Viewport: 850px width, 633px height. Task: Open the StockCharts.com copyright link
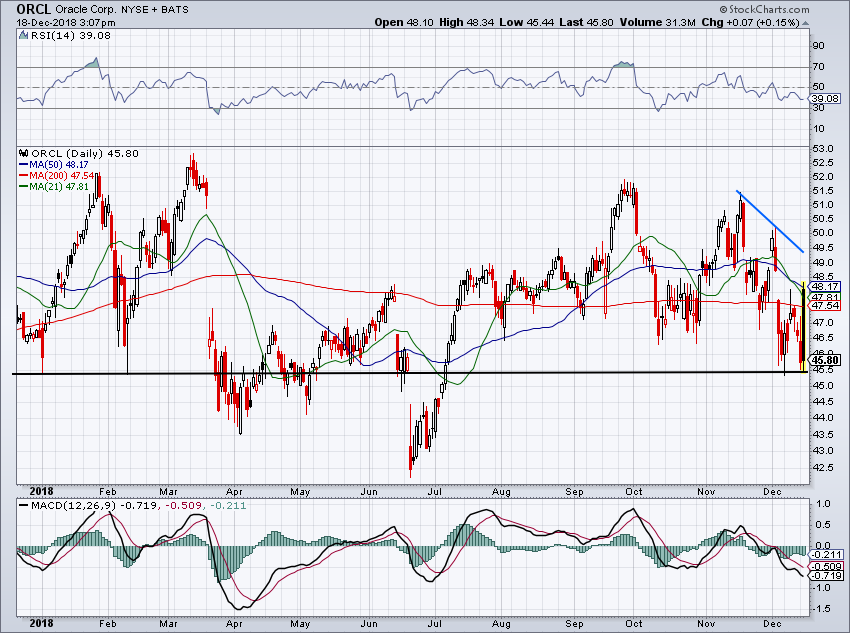[x=764, y=9]
